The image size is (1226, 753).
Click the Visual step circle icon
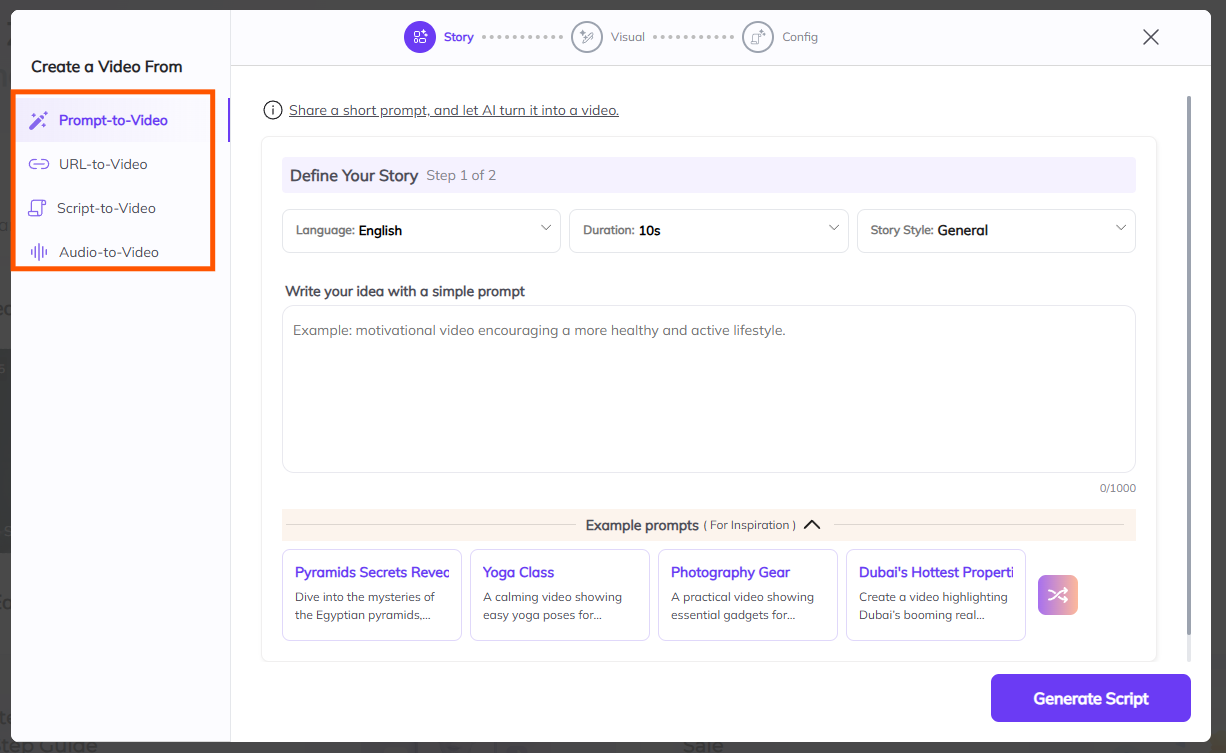pyautogui.click(x=587, y=37)
